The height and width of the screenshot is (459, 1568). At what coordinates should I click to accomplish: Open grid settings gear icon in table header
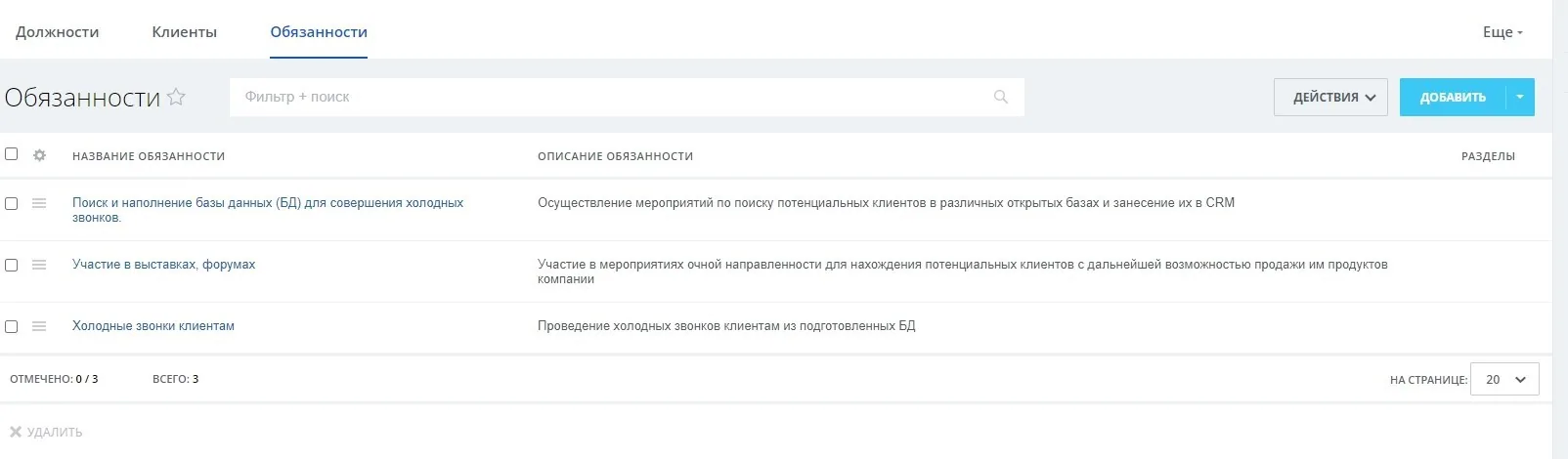pos(40,155)
